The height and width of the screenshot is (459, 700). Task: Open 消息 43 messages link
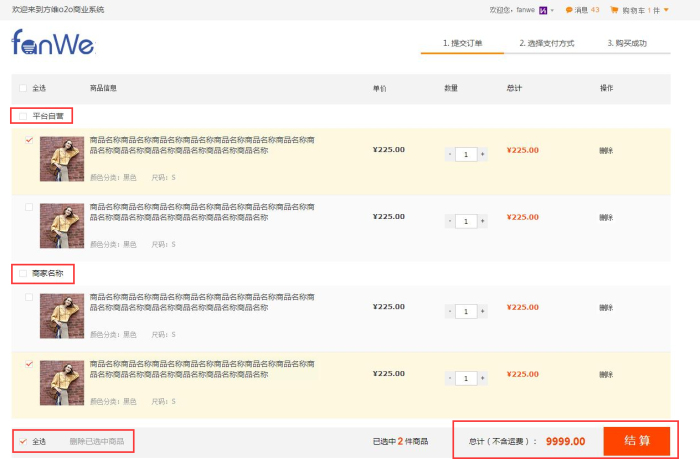tap(583, 10)
